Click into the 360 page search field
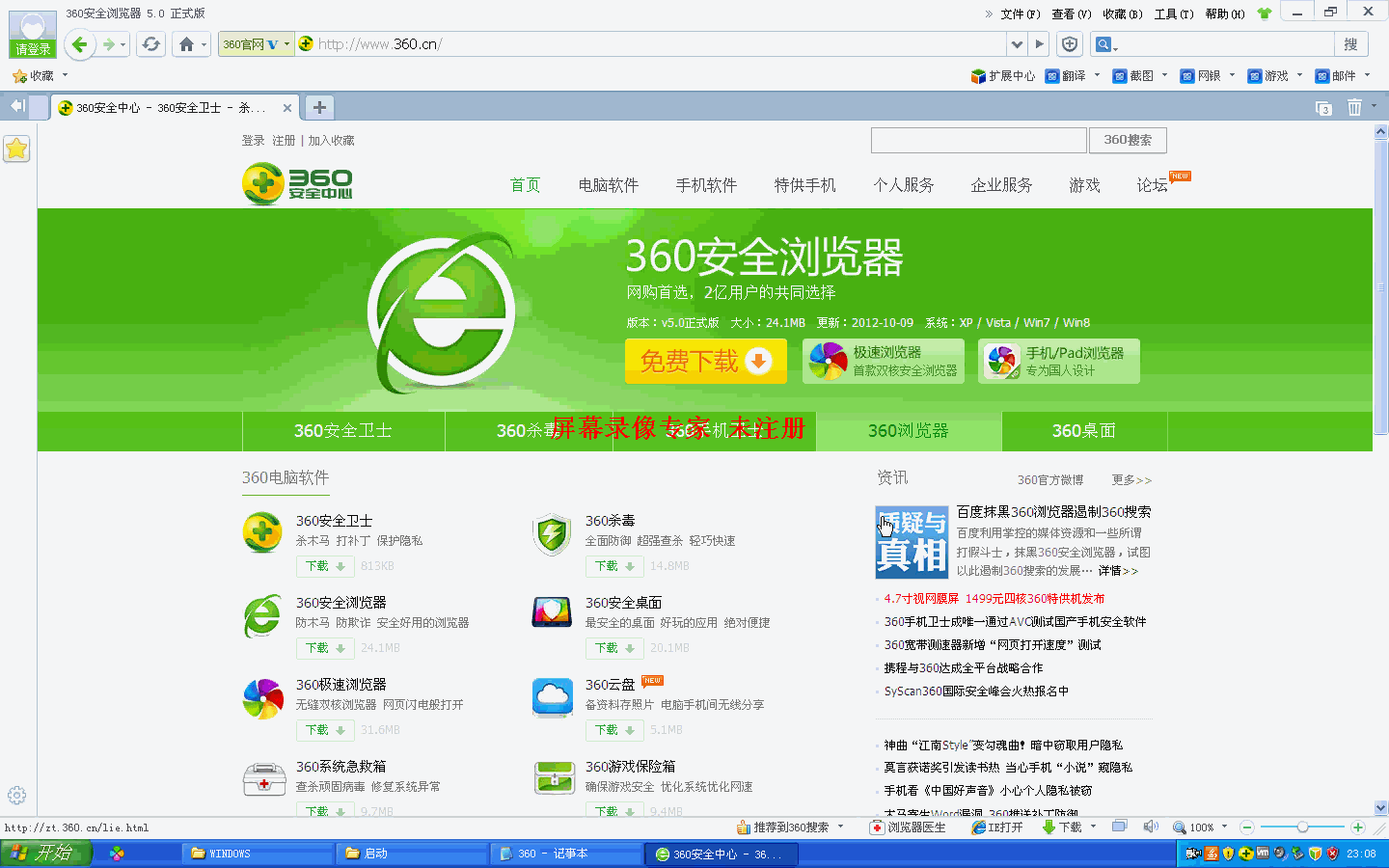This screenshot has width=1389, height=868. coord(979,140)
